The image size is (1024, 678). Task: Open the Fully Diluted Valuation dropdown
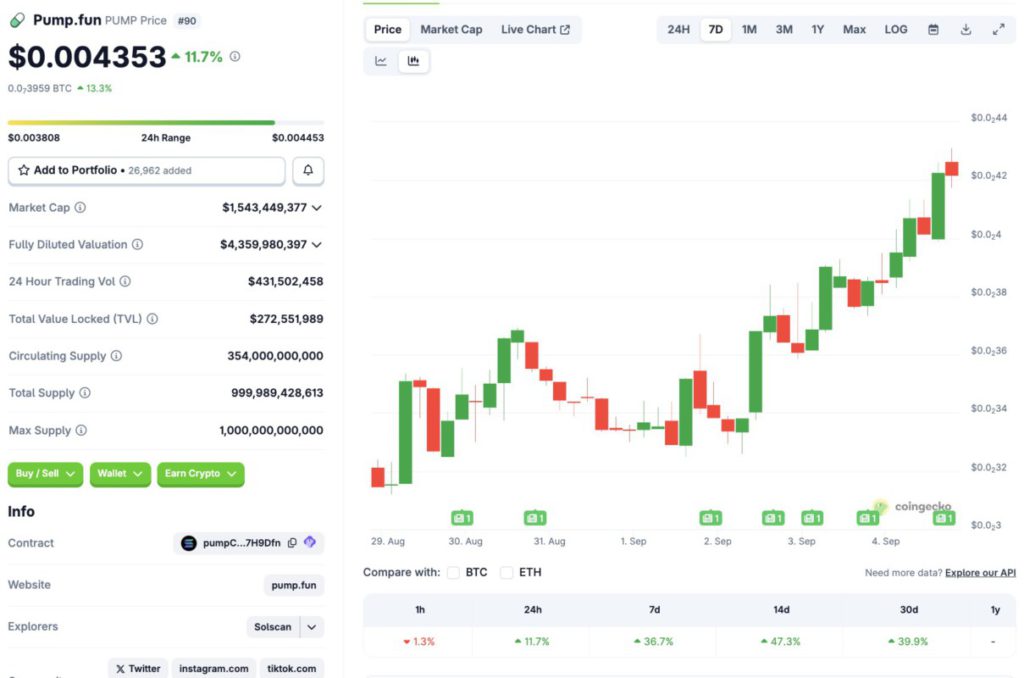point(317,244)
